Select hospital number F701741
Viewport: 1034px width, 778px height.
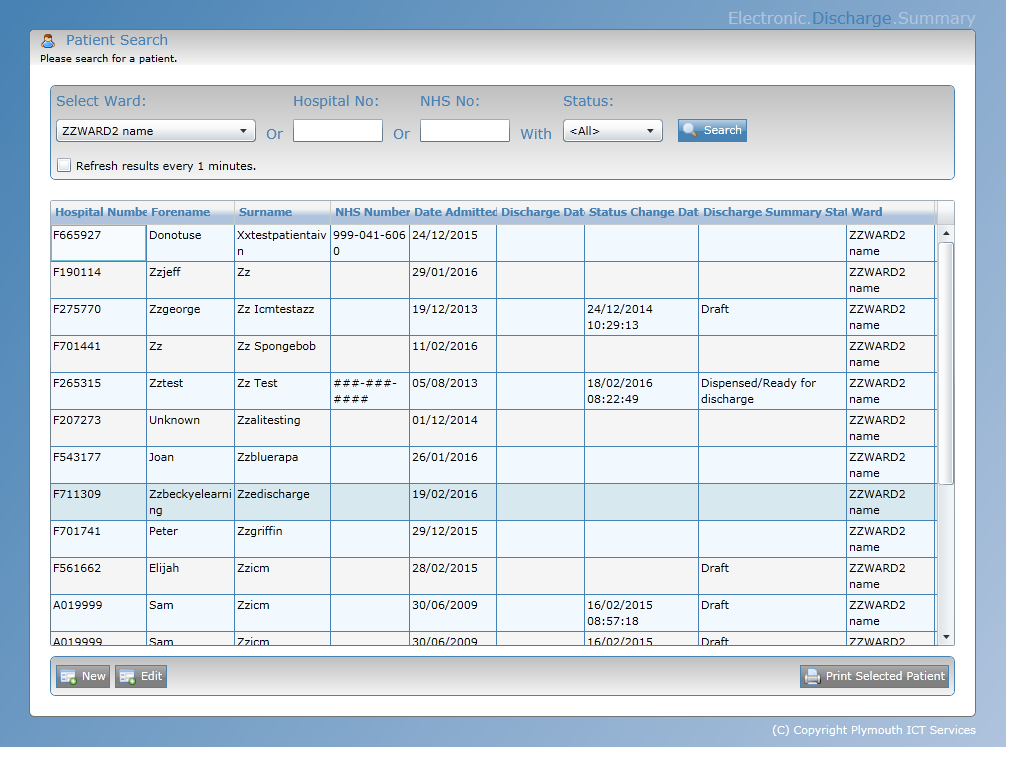(x=77, y=531)
